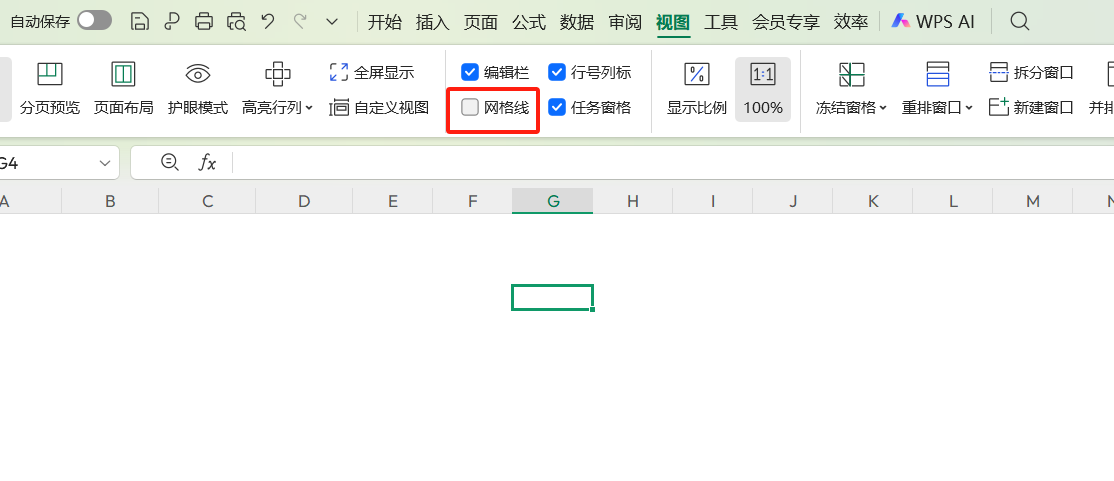1114x481 pixels.
Task: Select column K header
Action: (x=873, y=201)
